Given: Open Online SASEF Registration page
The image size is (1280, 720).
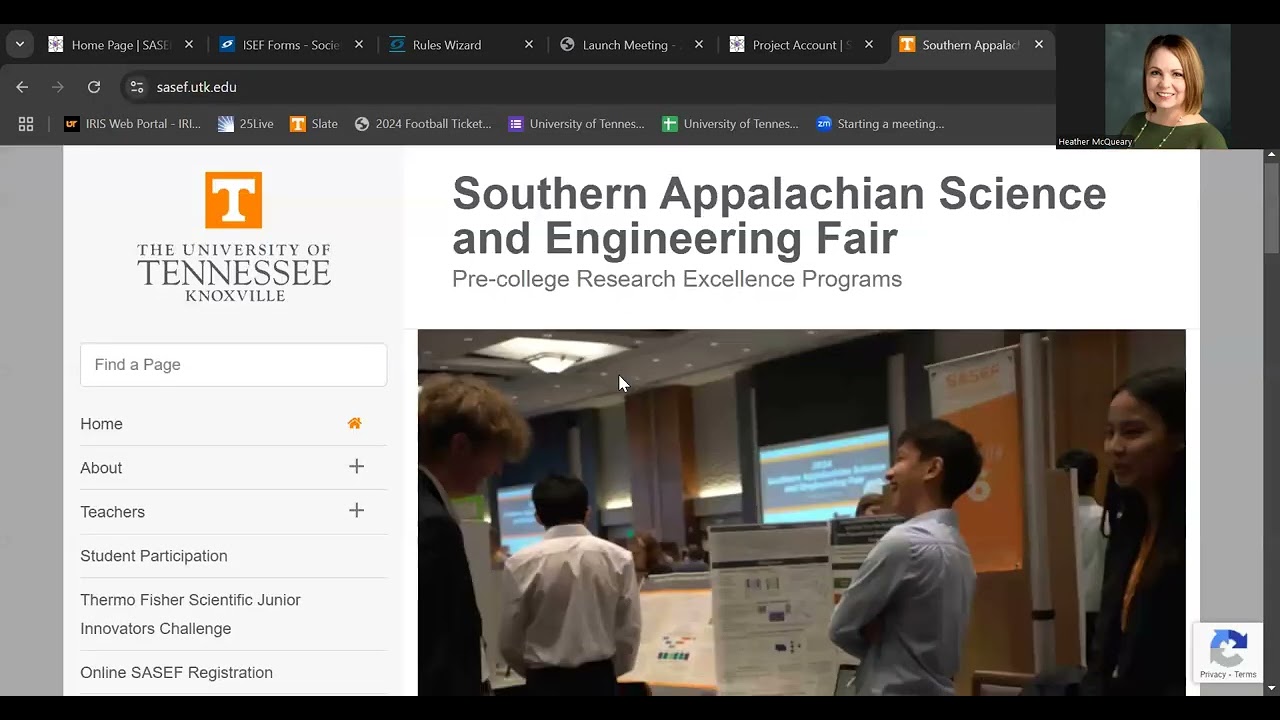Looking at the screenshot, I should pos(176,673).
